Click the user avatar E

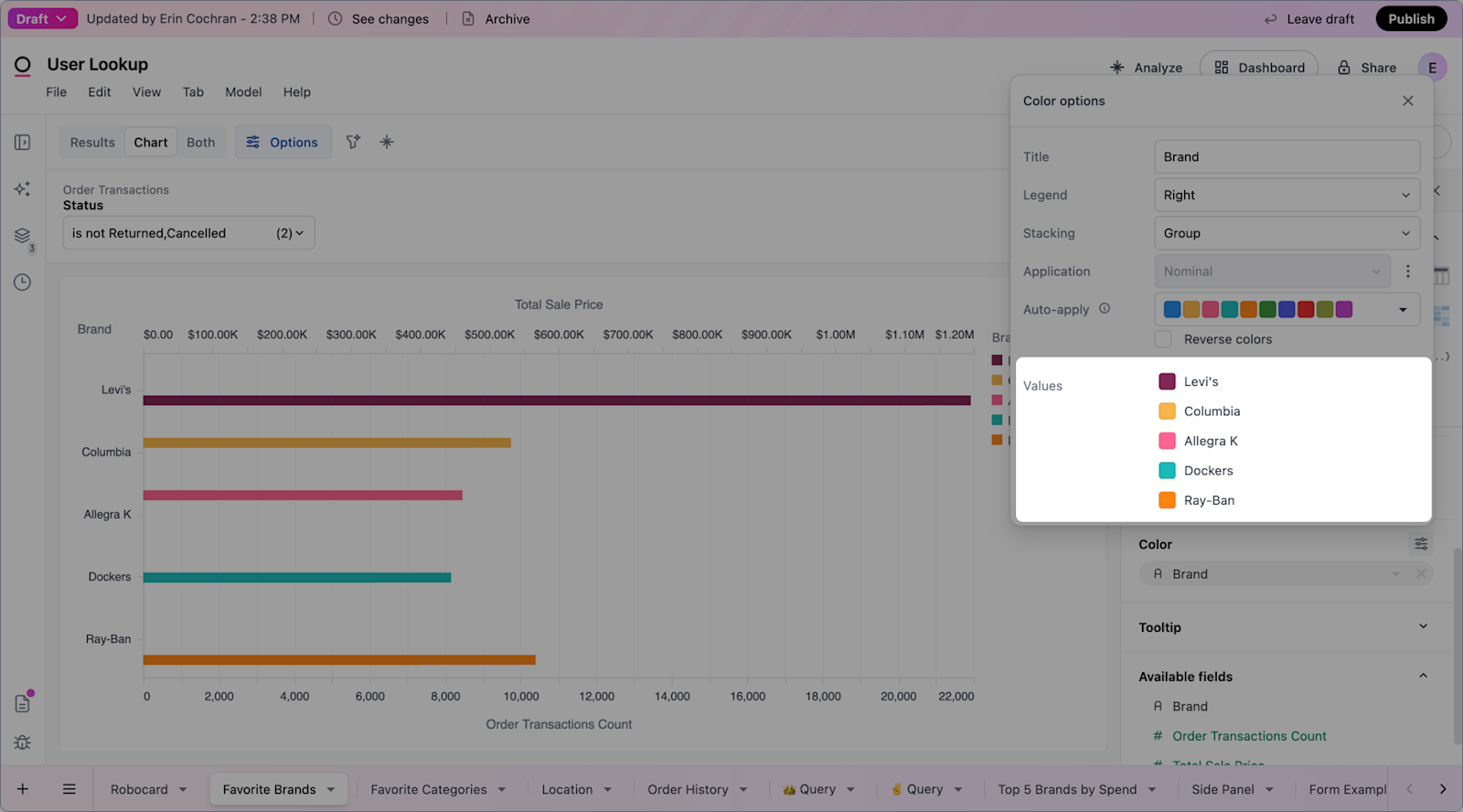[1432, 68]
